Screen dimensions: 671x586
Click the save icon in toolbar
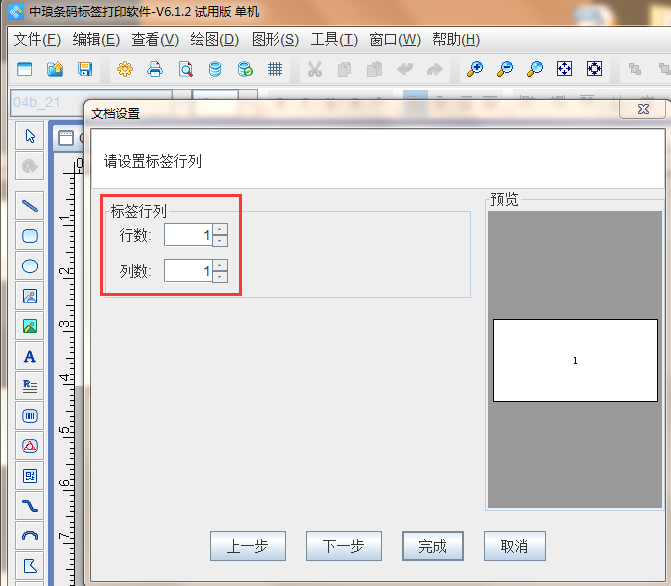point(85,69)
